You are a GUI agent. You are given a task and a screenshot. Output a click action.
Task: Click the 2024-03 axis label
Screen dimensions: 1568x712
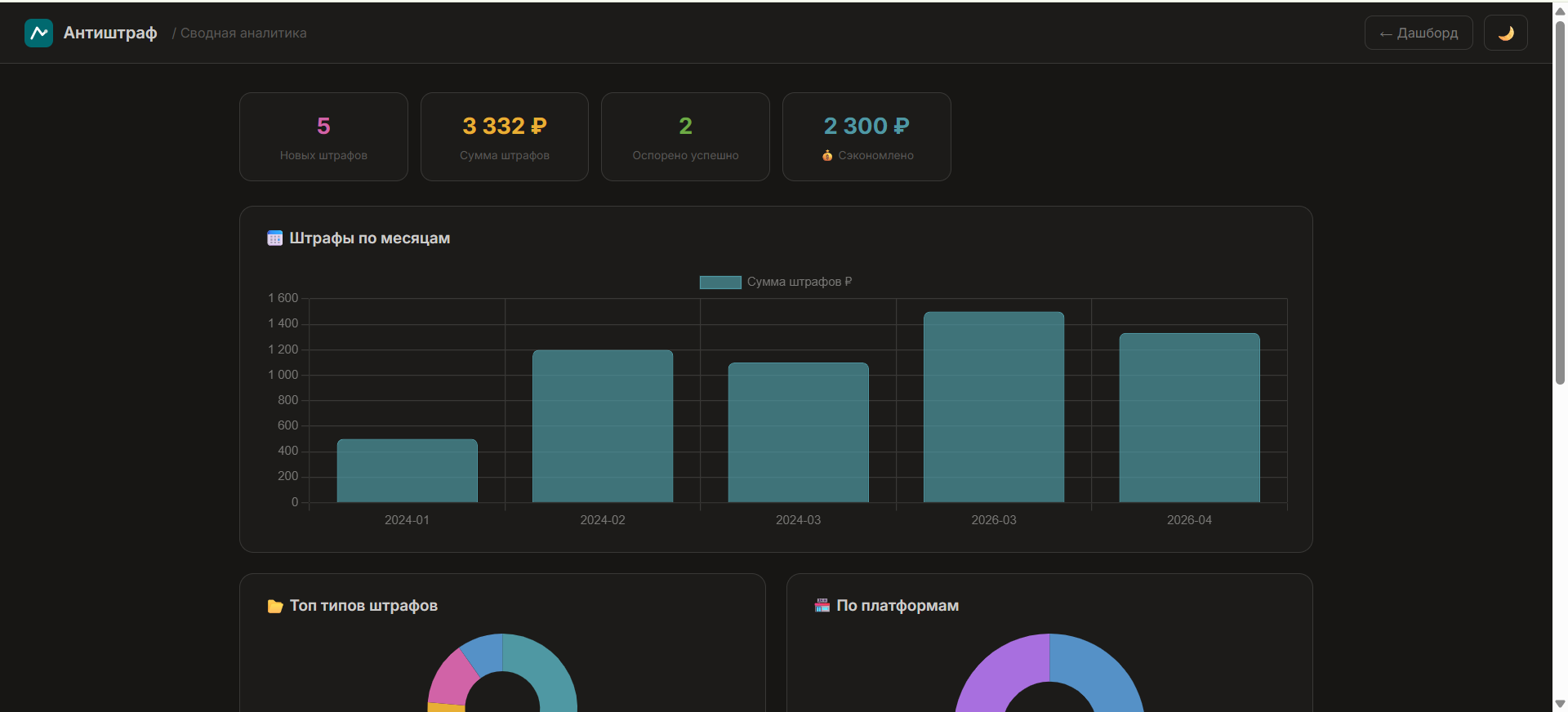pos(798,520)
